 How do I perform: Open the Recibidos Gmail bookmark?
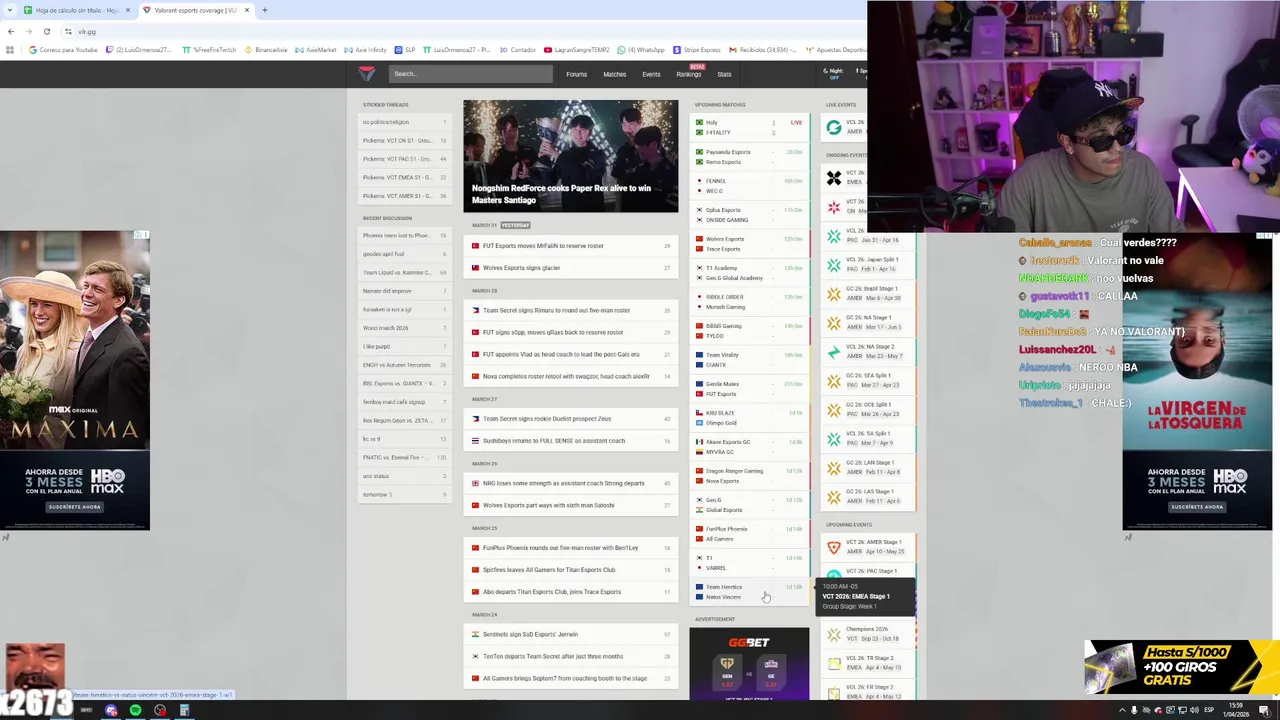763,49
